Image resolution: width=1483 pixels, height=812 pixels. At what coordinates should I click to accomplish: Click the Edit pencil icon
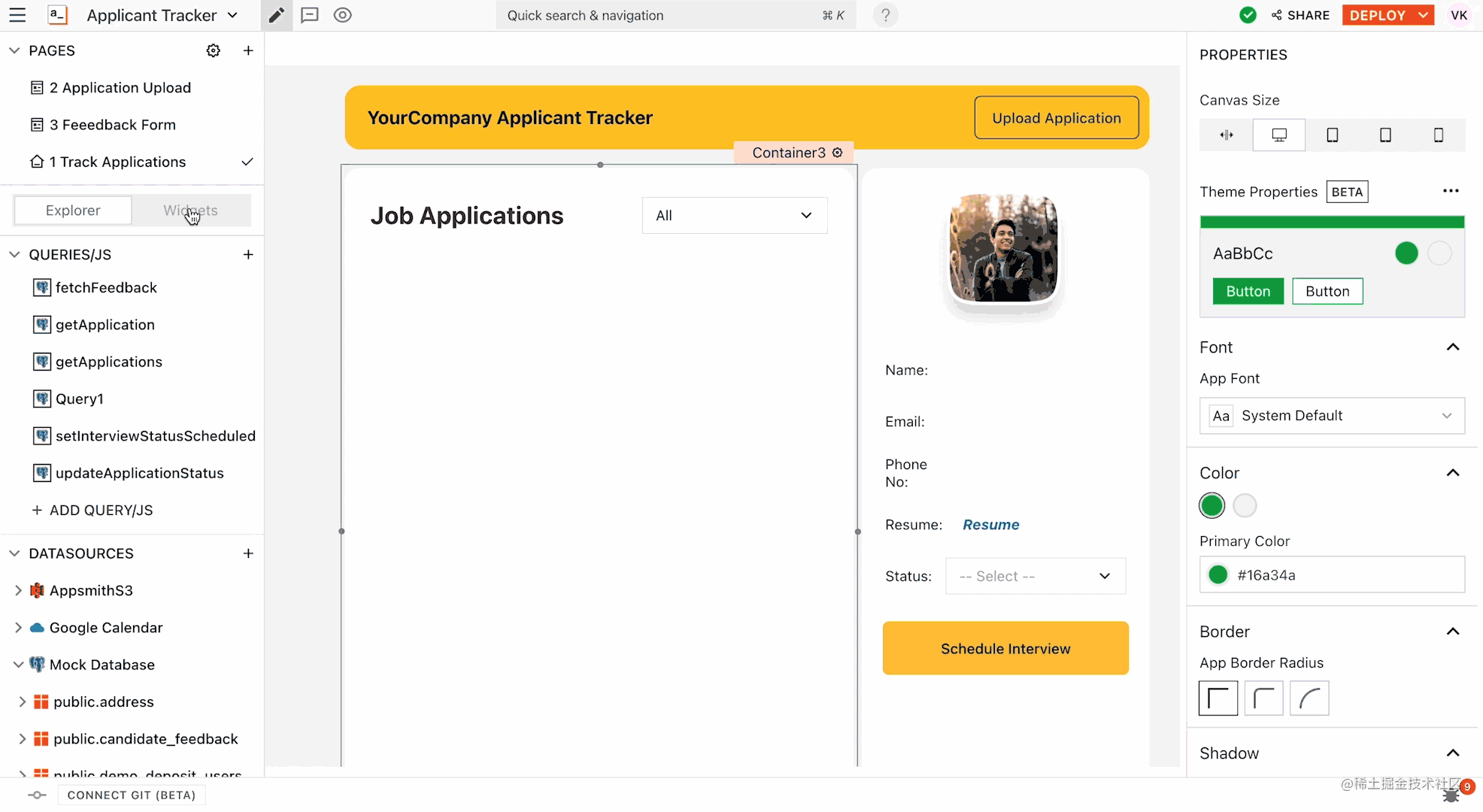tap(276, 15)
